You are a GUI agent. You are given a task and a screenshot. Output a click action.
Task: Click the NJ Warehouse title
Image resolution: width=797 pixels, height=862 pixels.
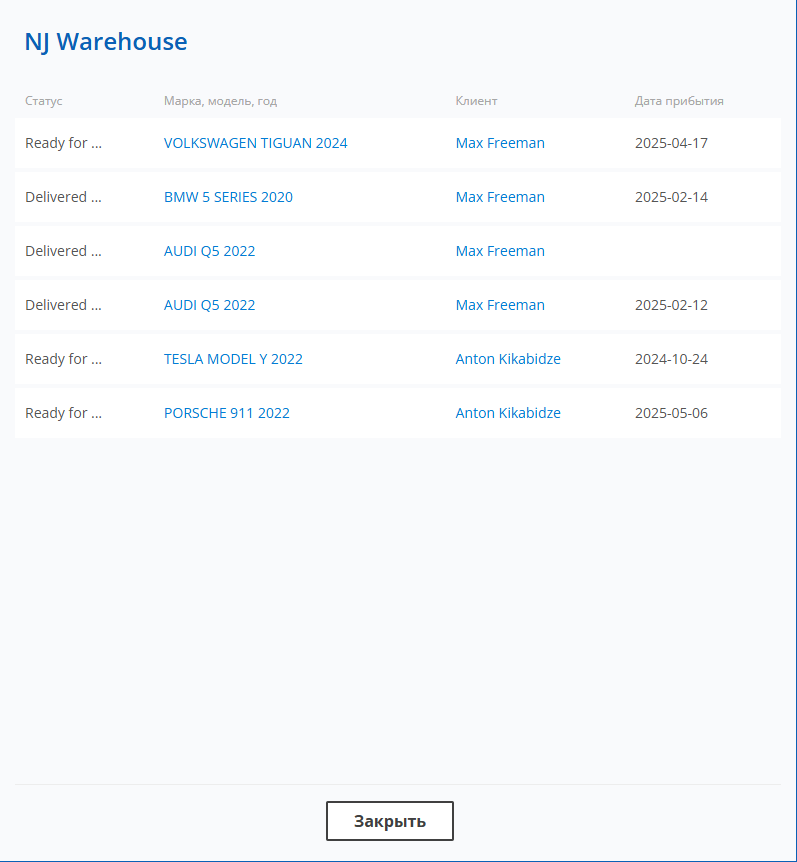[x=106, y=42]
